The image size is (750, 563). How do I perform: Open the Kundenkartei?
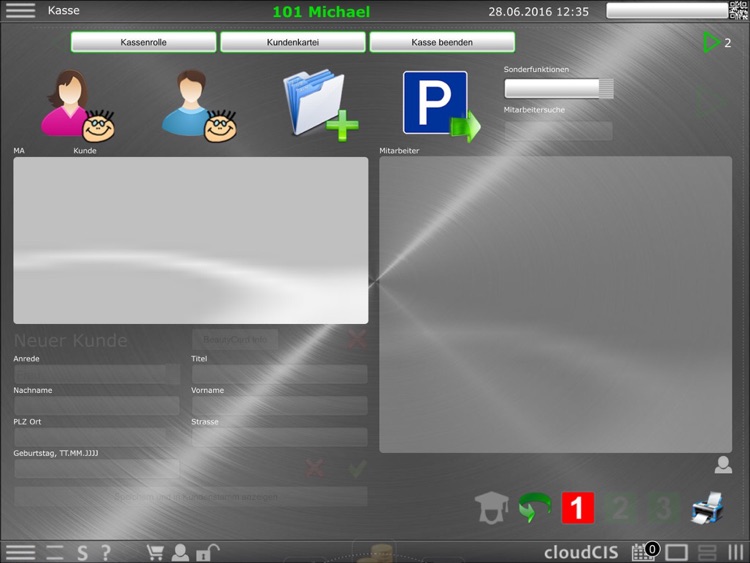pyautogui.click(x=293, y=42)
